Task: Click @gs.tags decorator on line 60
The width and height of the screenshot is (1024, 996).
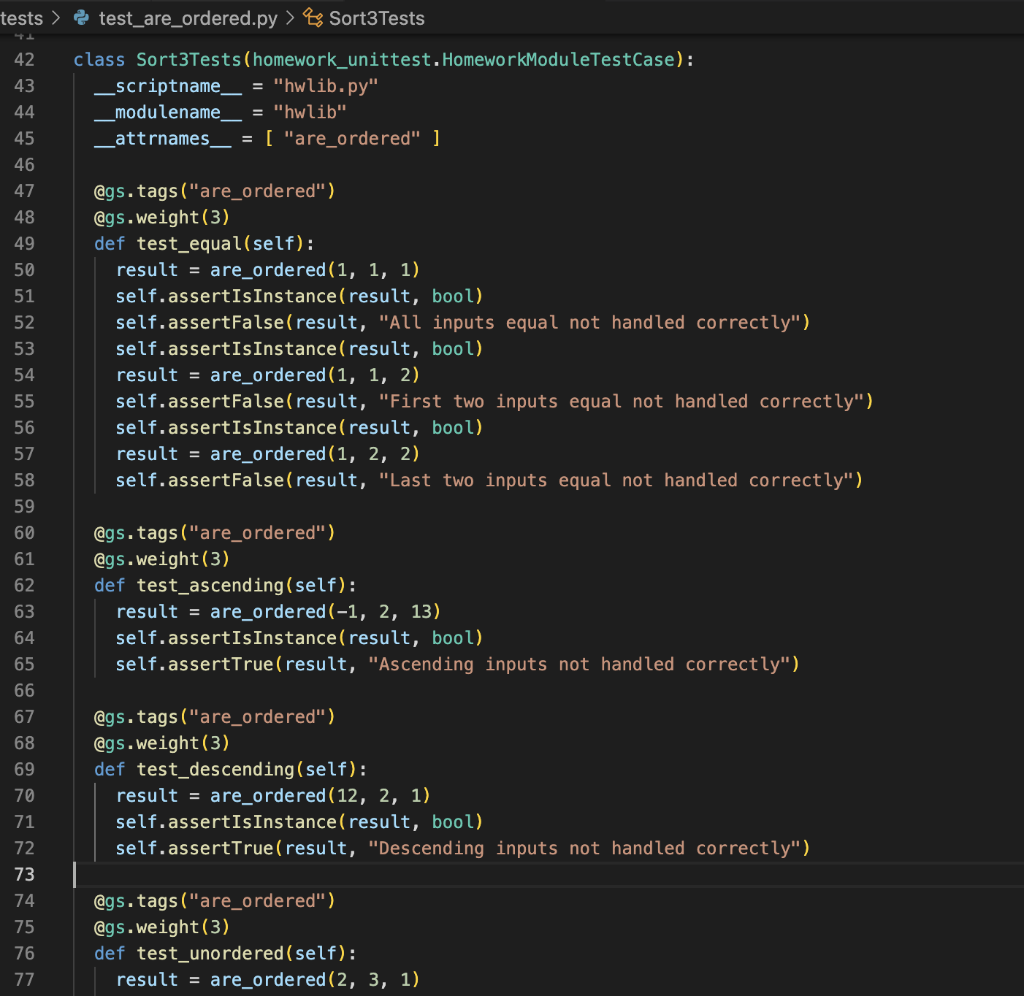Action: (215, 533)
